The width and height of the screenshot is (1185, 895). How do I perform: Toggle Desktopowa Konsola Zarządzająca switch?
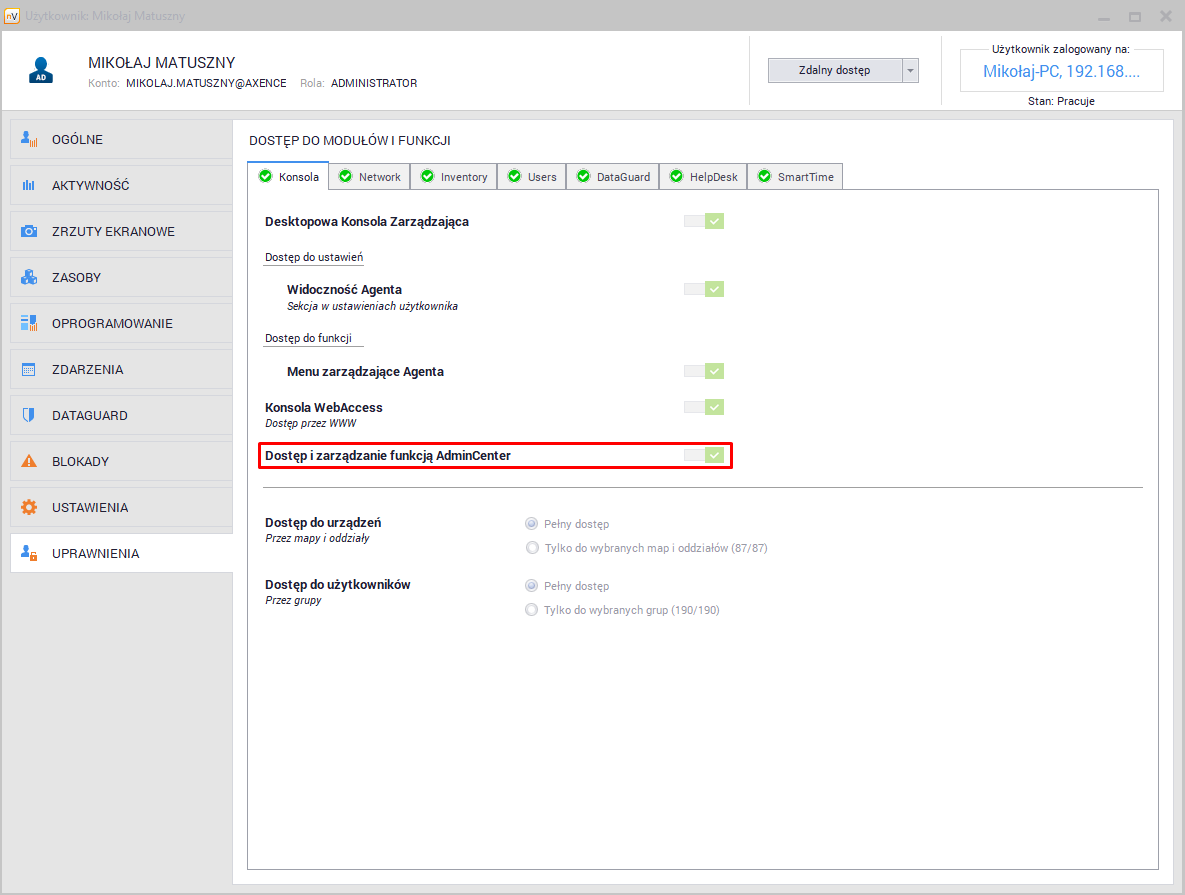click(x=704, y=221)
